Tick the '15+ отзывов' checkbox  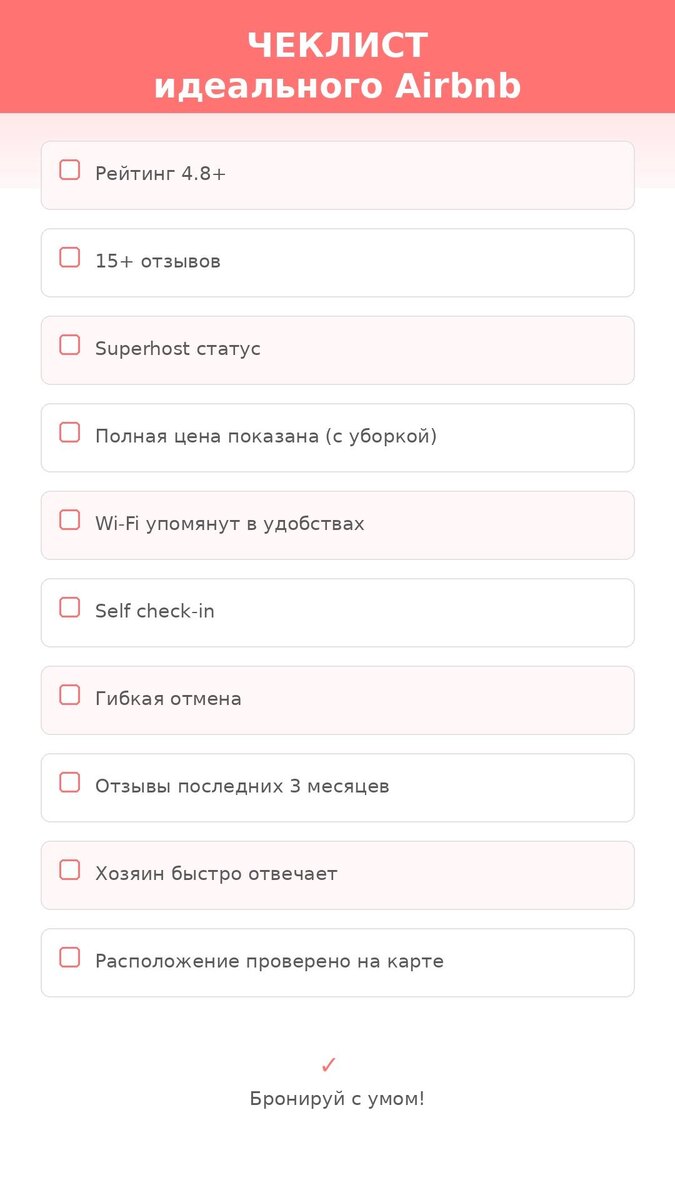pyautogui.click(x=69, y=258)
